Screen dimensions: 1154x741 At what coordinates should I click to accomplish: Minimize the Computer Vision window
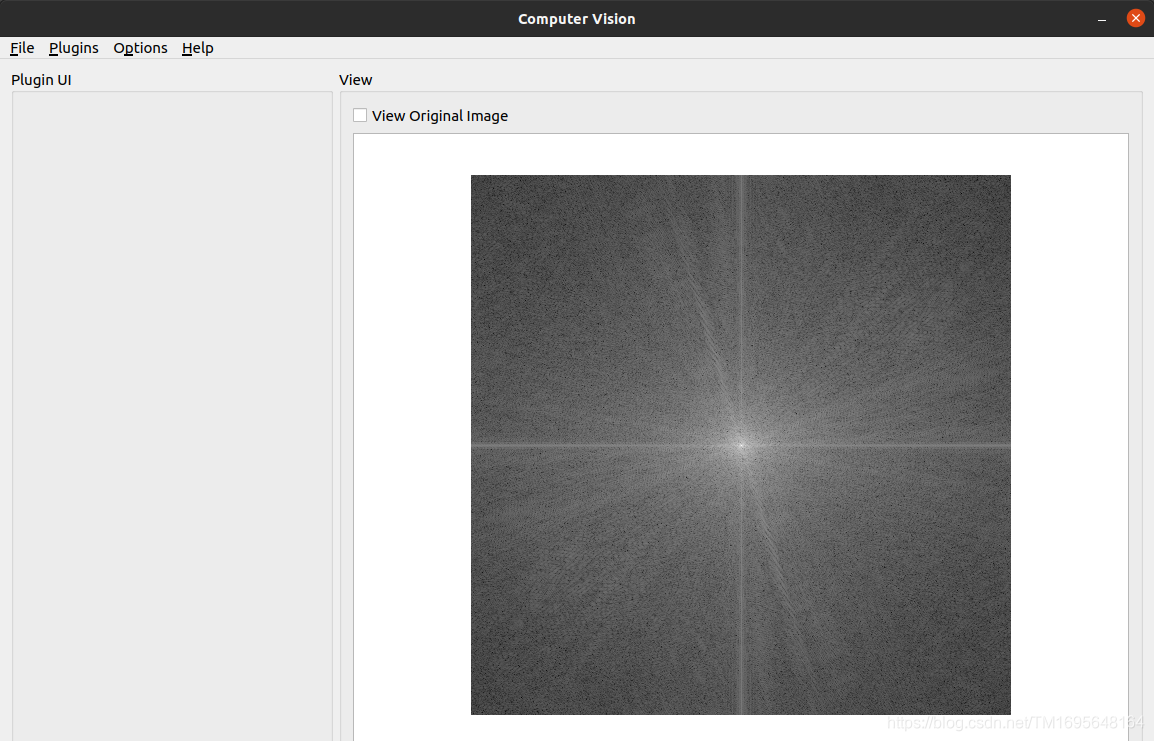(x=1102, y=19)
